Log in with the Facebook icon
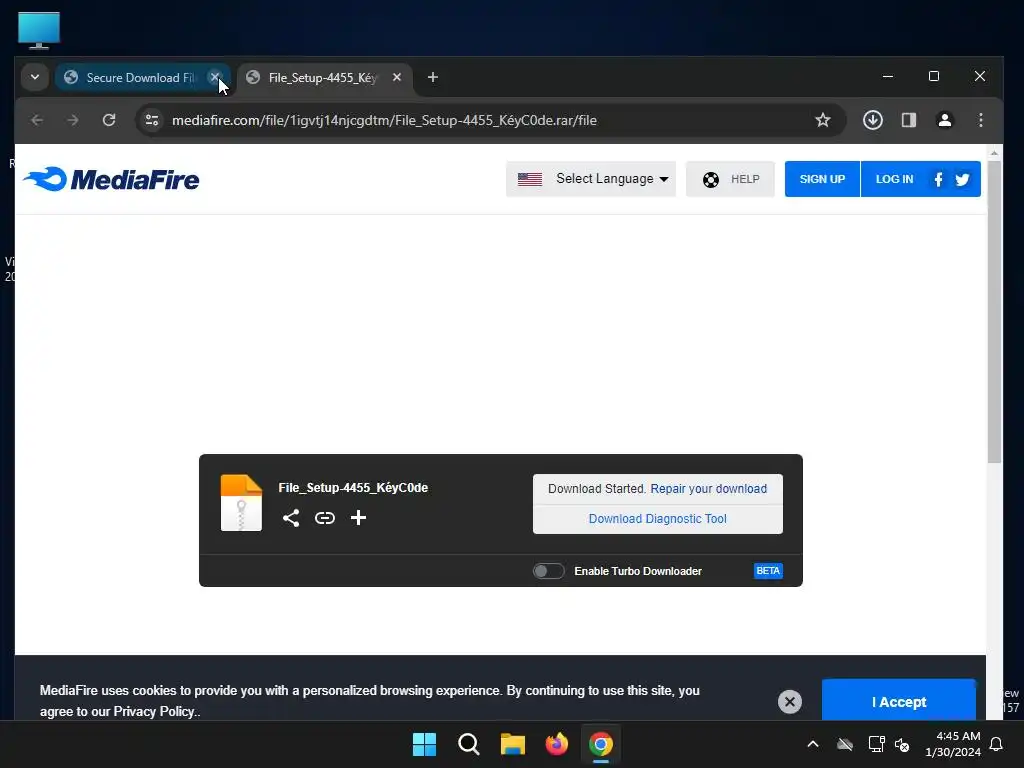 coord(938,180)
